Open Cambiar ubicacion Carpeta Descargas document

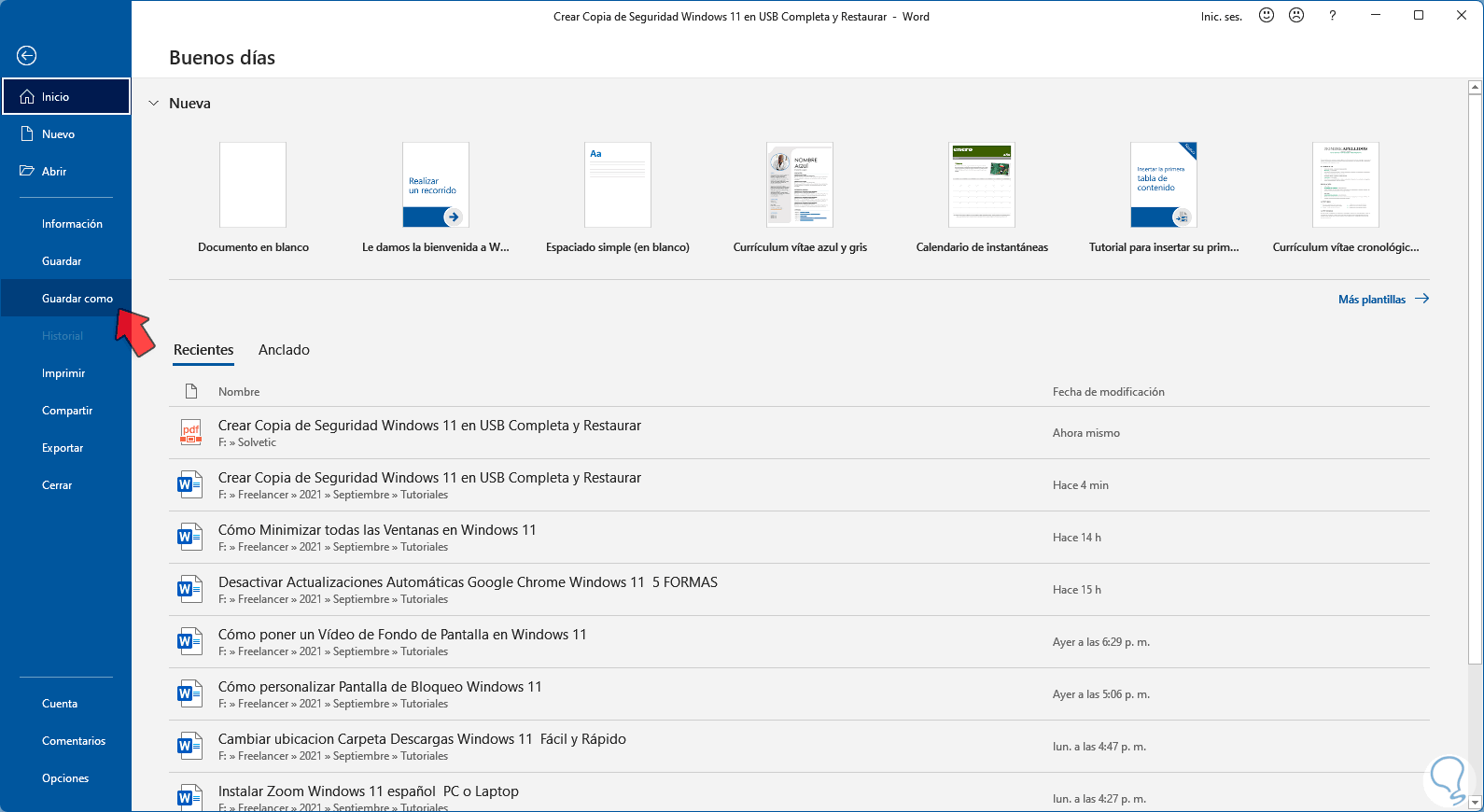[799, 747]
